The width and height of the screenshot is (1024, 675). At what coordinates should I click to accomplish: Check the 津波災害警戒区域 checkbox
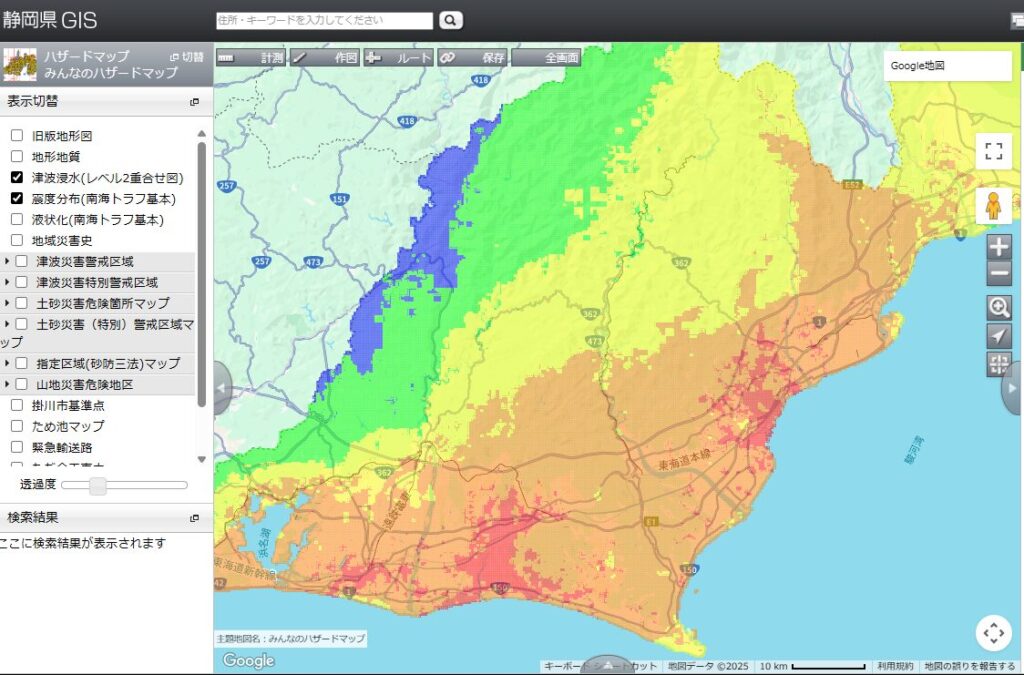tap(22, 261)
